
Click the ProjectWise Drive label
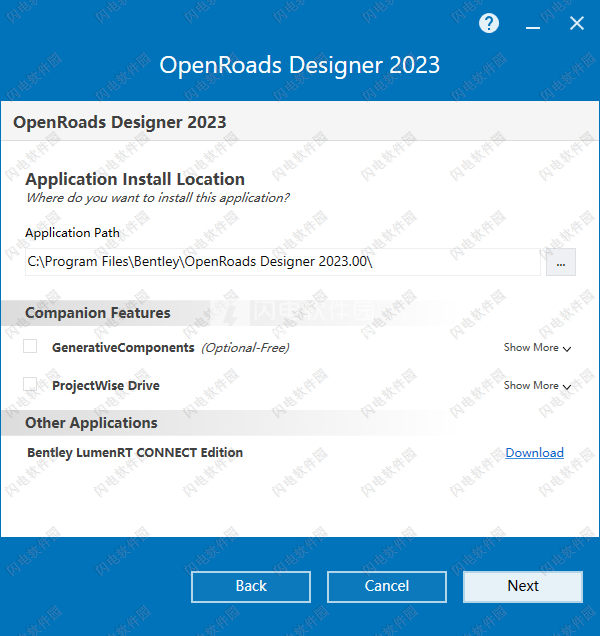click(106, 385)
